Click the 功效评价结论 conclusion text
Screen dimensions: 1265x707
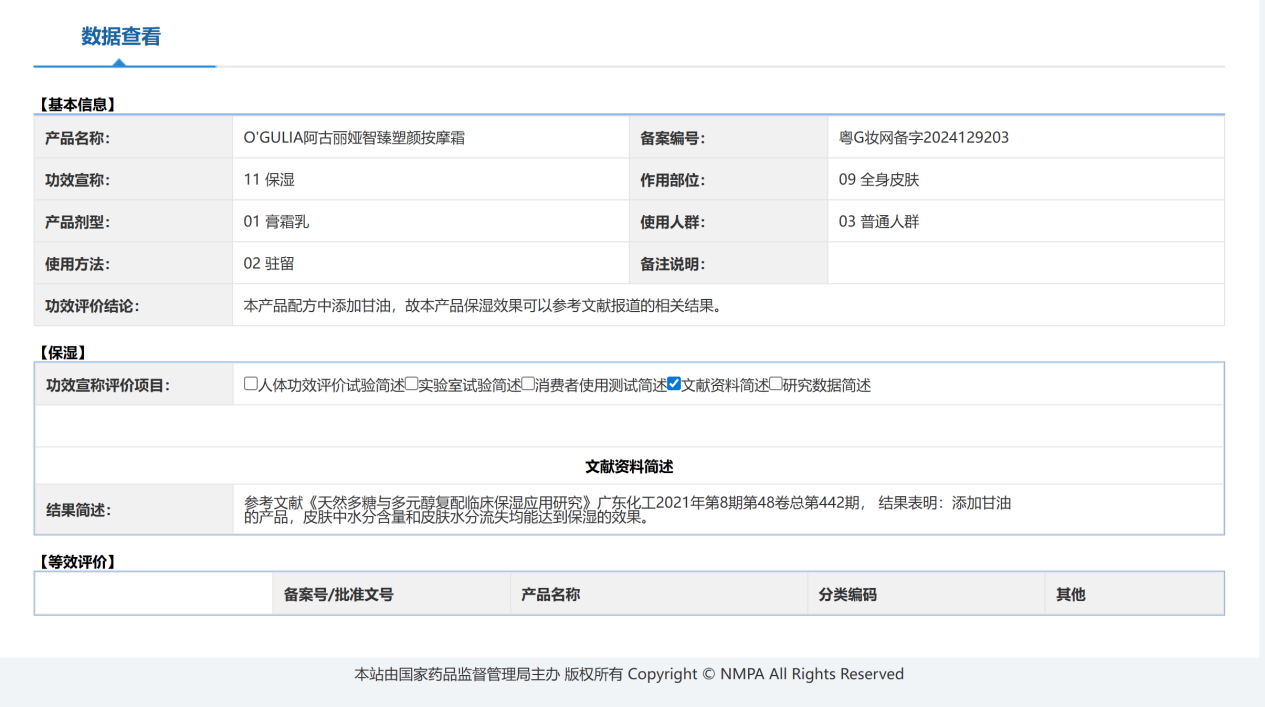pyautogui.click(x=483, y=306)
